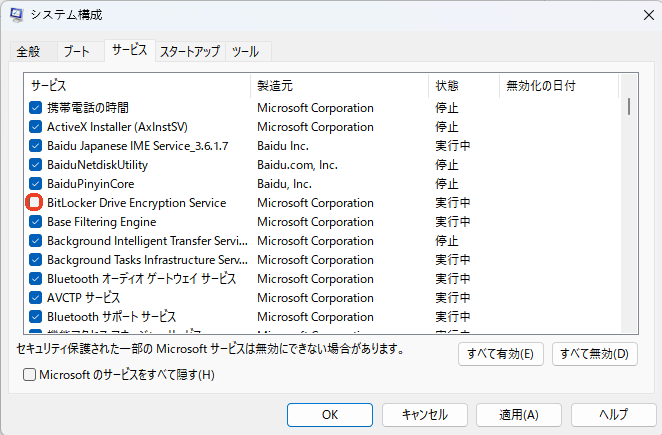This screenshot has height=435, width=662.
Task: Enable BitLocker Drive Encryption Service checkbox
Action: 36,203
